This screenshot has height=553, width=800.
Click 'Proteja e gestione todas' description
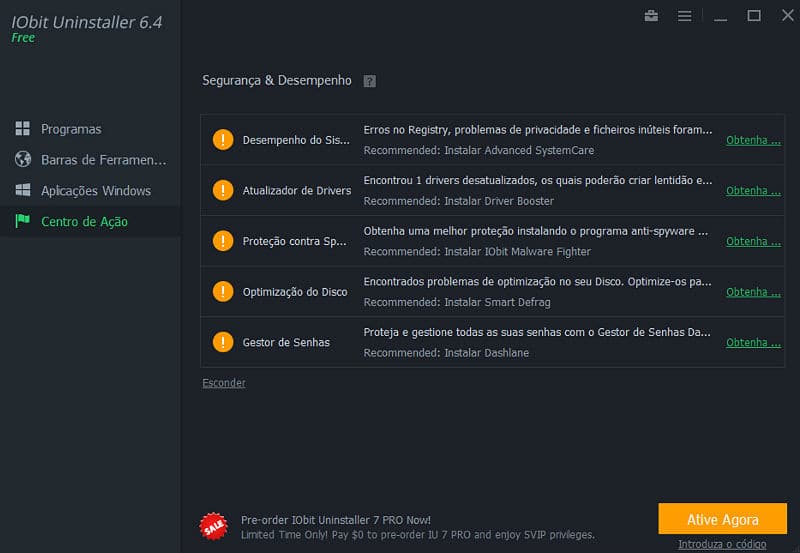[537, 332]
